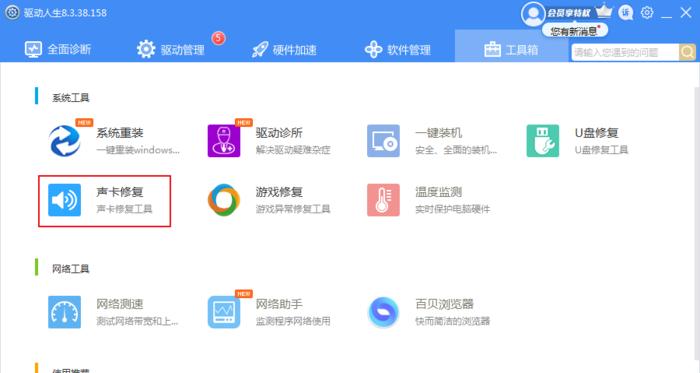
Task: Click the 会员享特权 link
Action: coord(569,13)
